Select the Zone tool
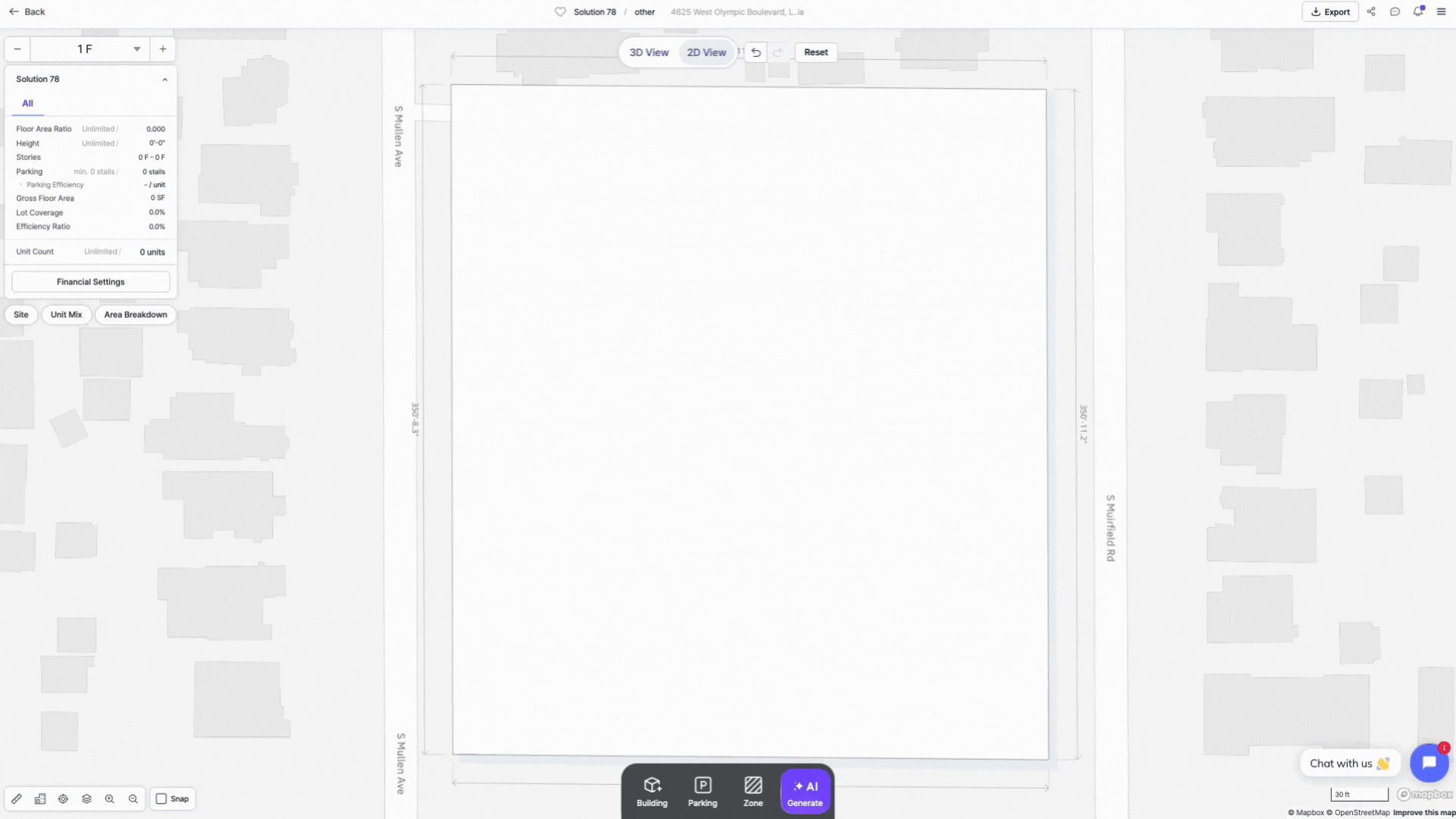This screenshot has height=819, width=1456. [753, 791]
